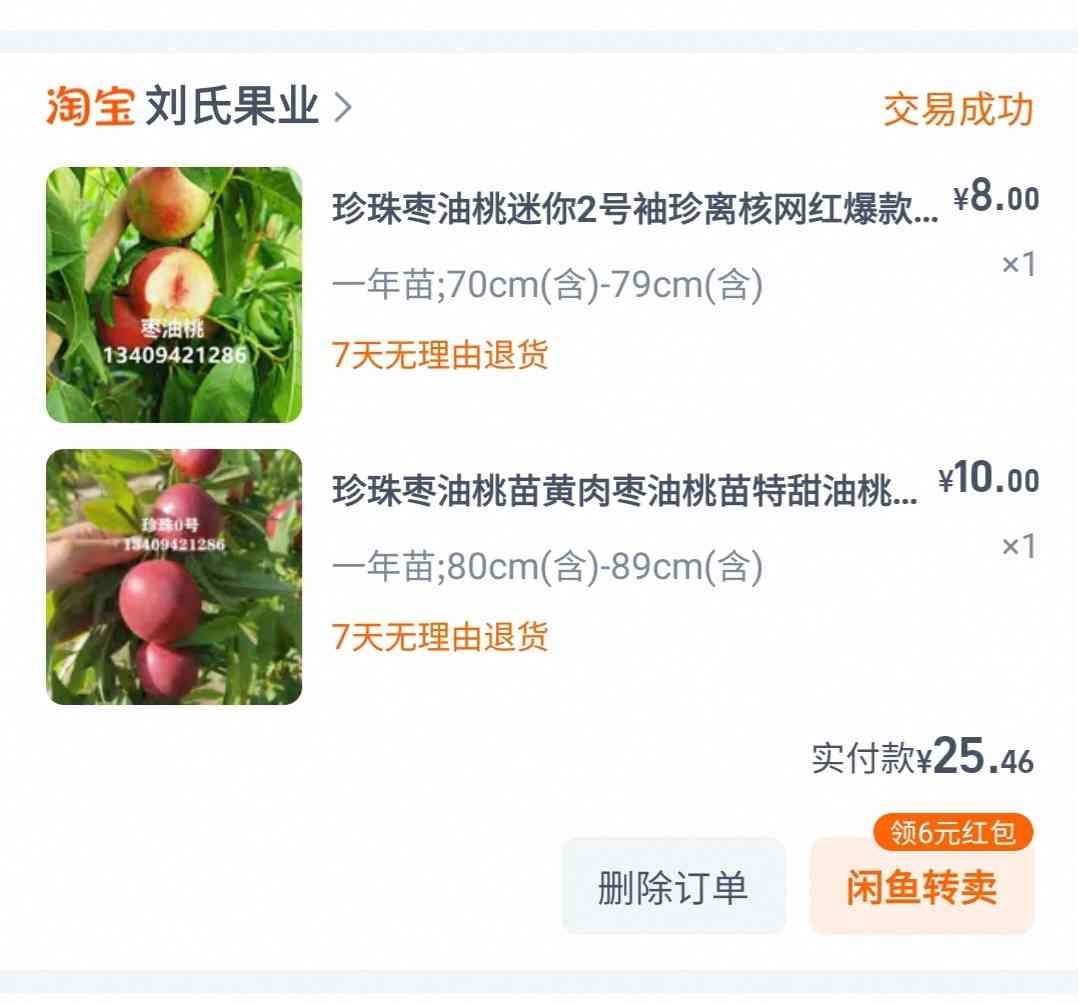
Task: Open 珍珠枣油桃苗黄肉 product title
Action: (624, 490)
